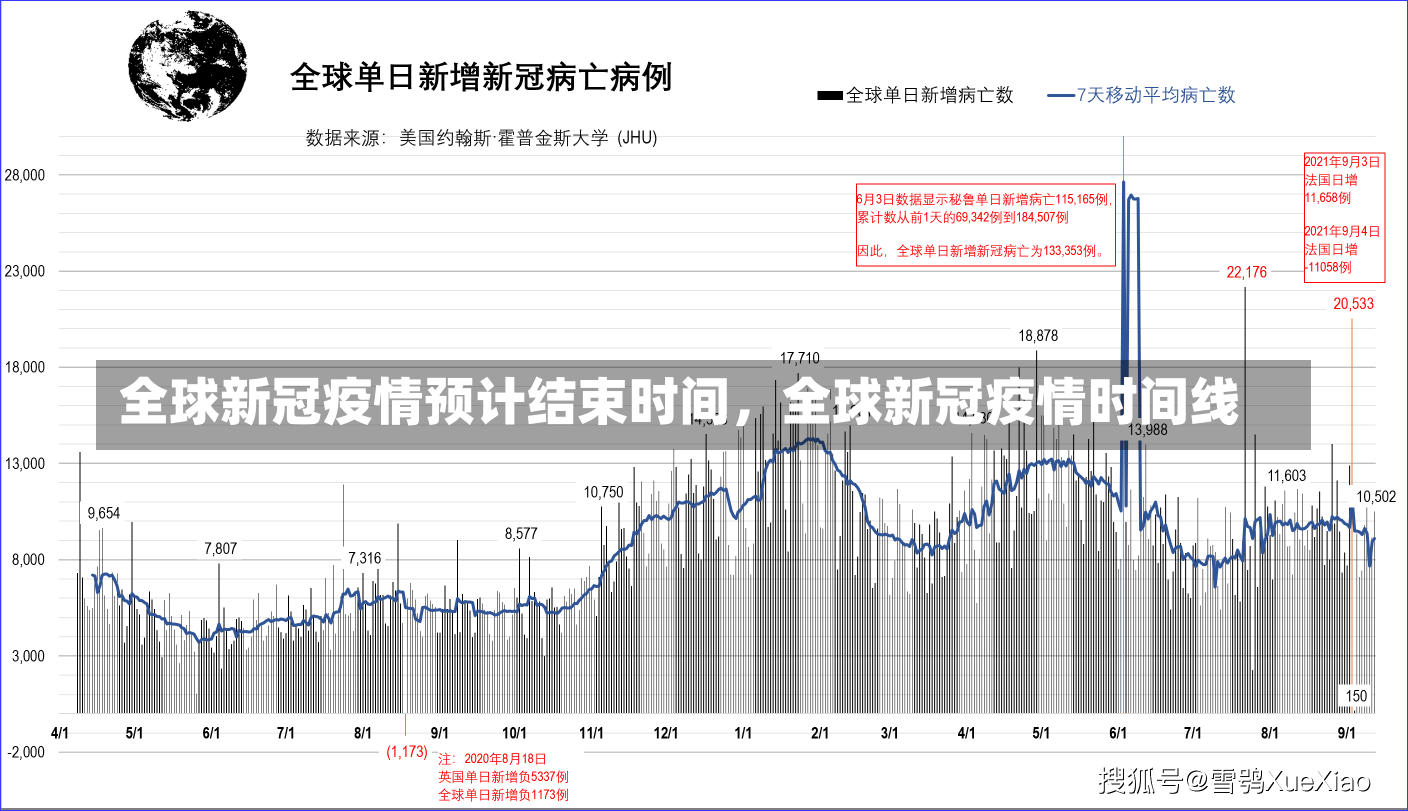Screen dimensions: 1408x811
Task: Click data label 11,603
Action: coord(1286,475)
